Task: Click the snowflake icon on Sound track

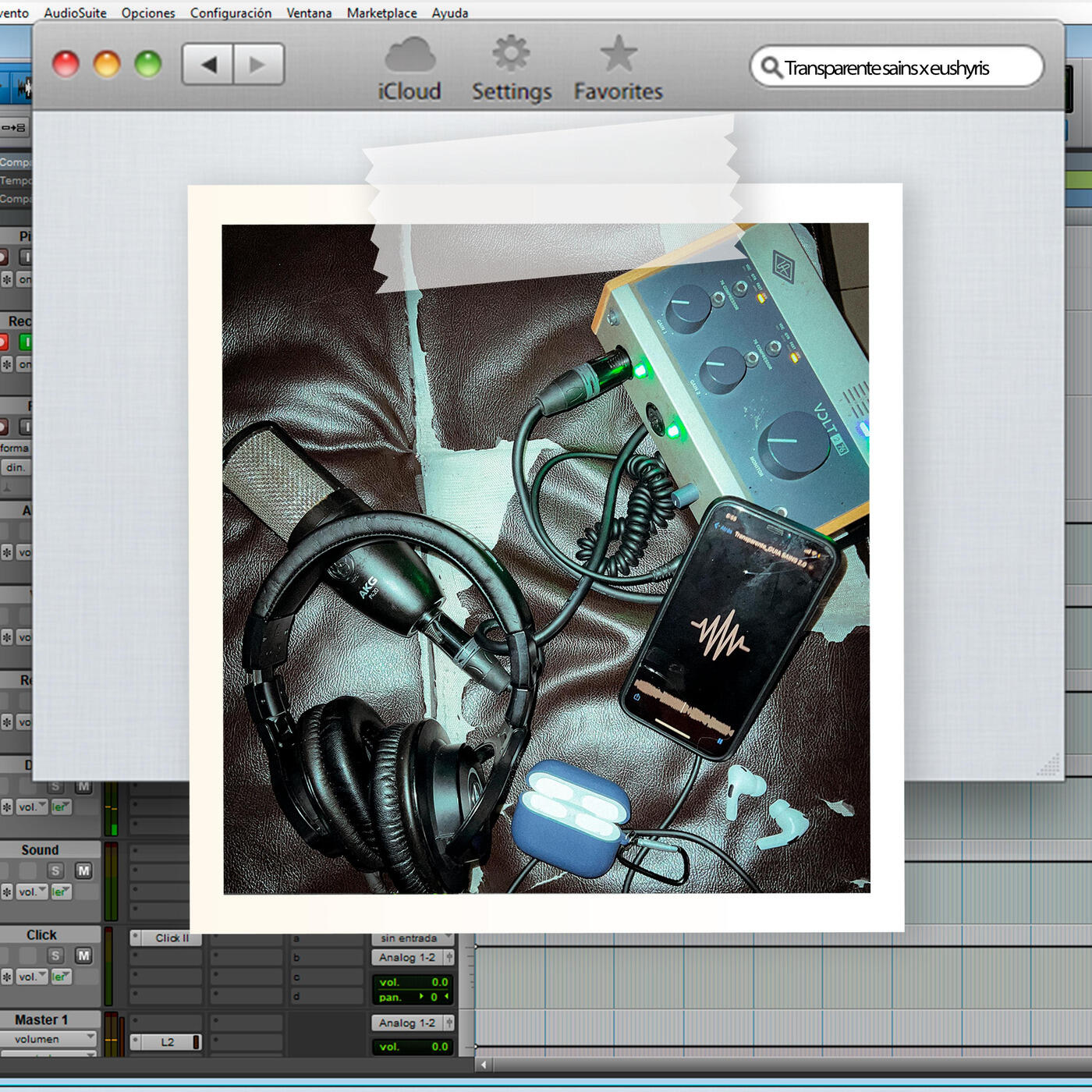Action: coord(7,892)
